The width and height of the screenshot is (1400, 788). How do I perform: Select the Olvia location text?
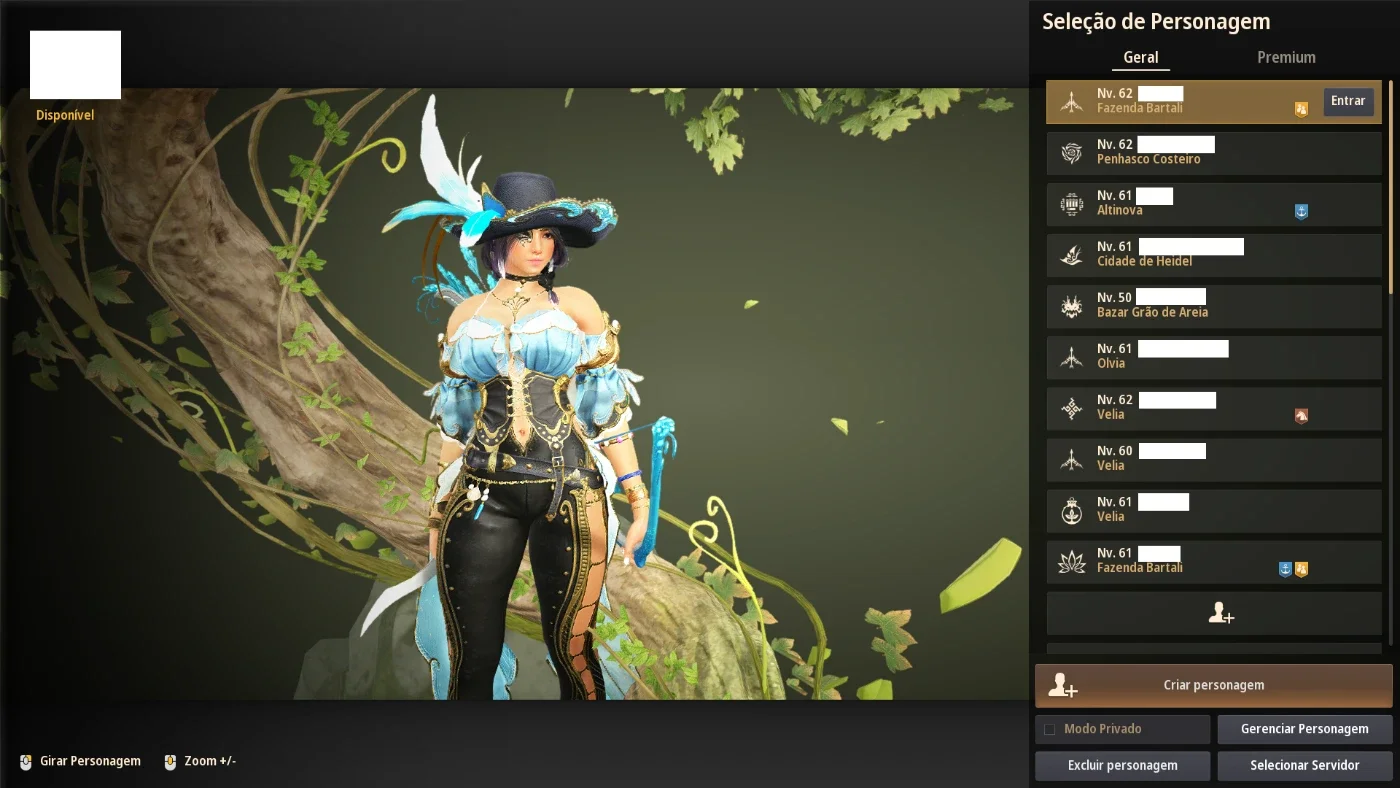coord(1111,364)
